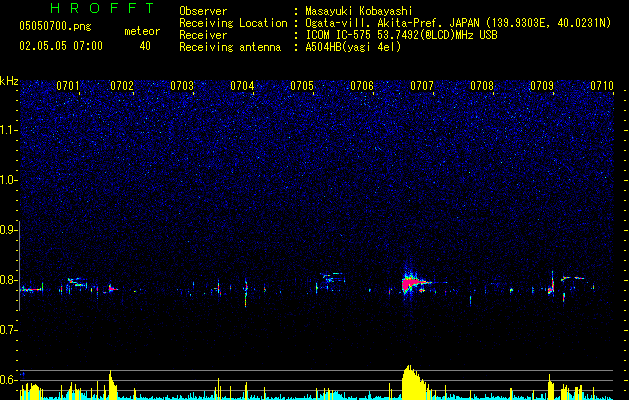The height and width of the screenshot is (400, 629).
Task: Click the 0708 time marker
Action: click(x=482, y=86)
